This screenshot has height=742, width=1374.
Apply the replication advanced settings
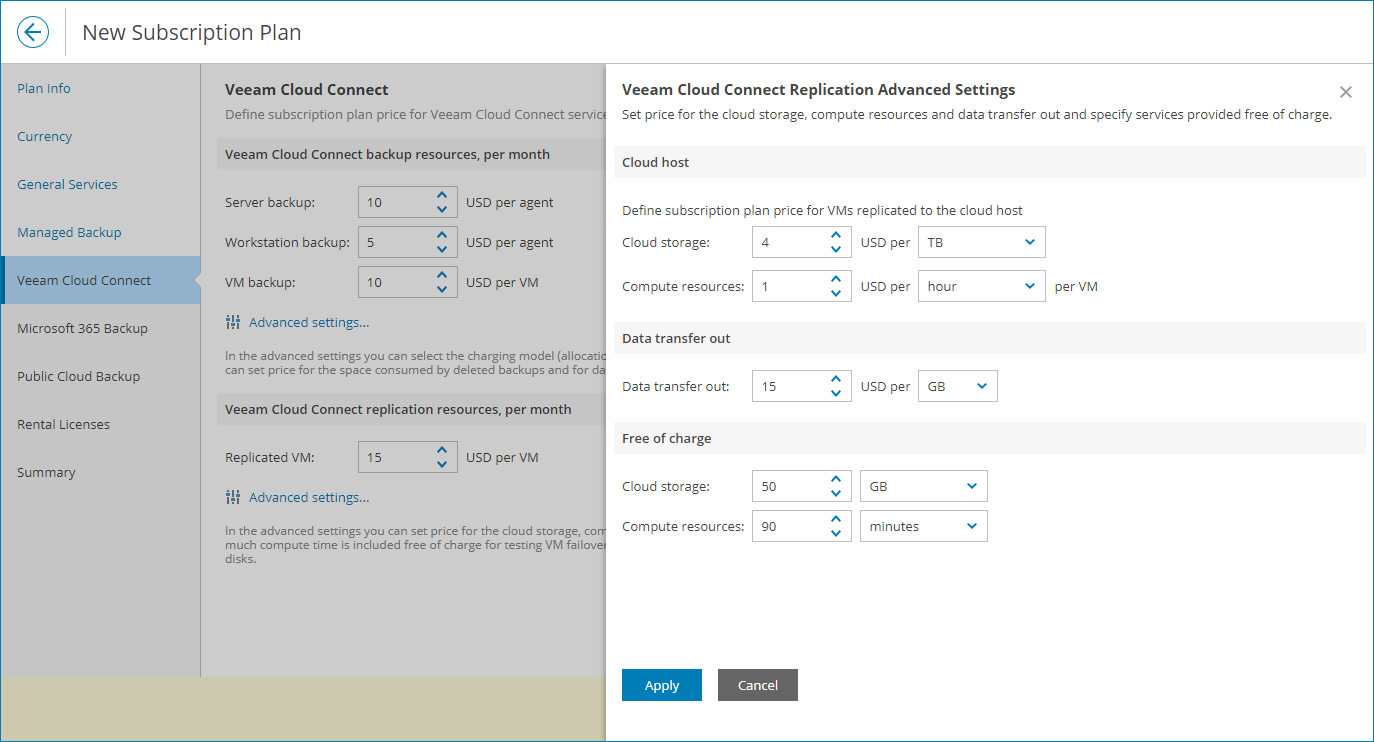(661, 684)
